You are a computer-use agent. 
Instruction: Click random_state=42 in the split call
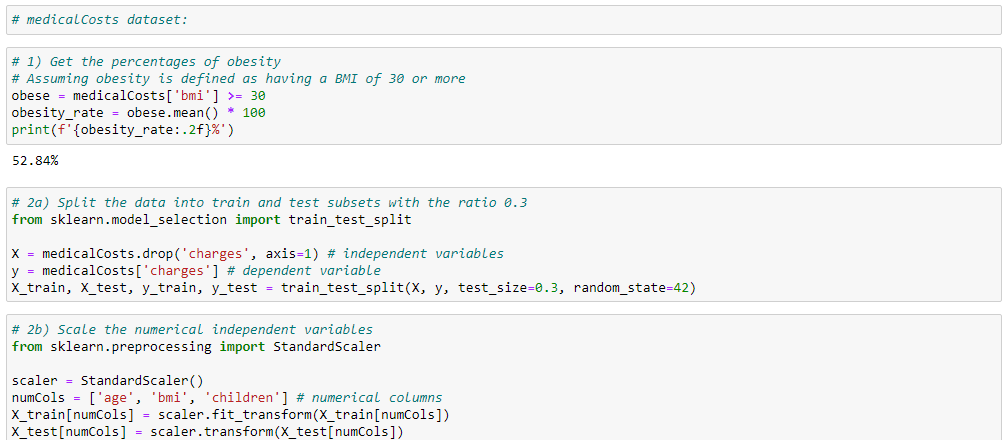point(631,288)
